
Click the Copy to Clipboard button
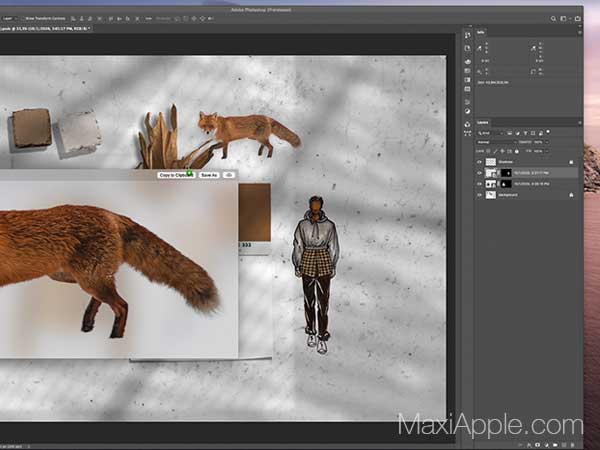[x=176, y=175]
